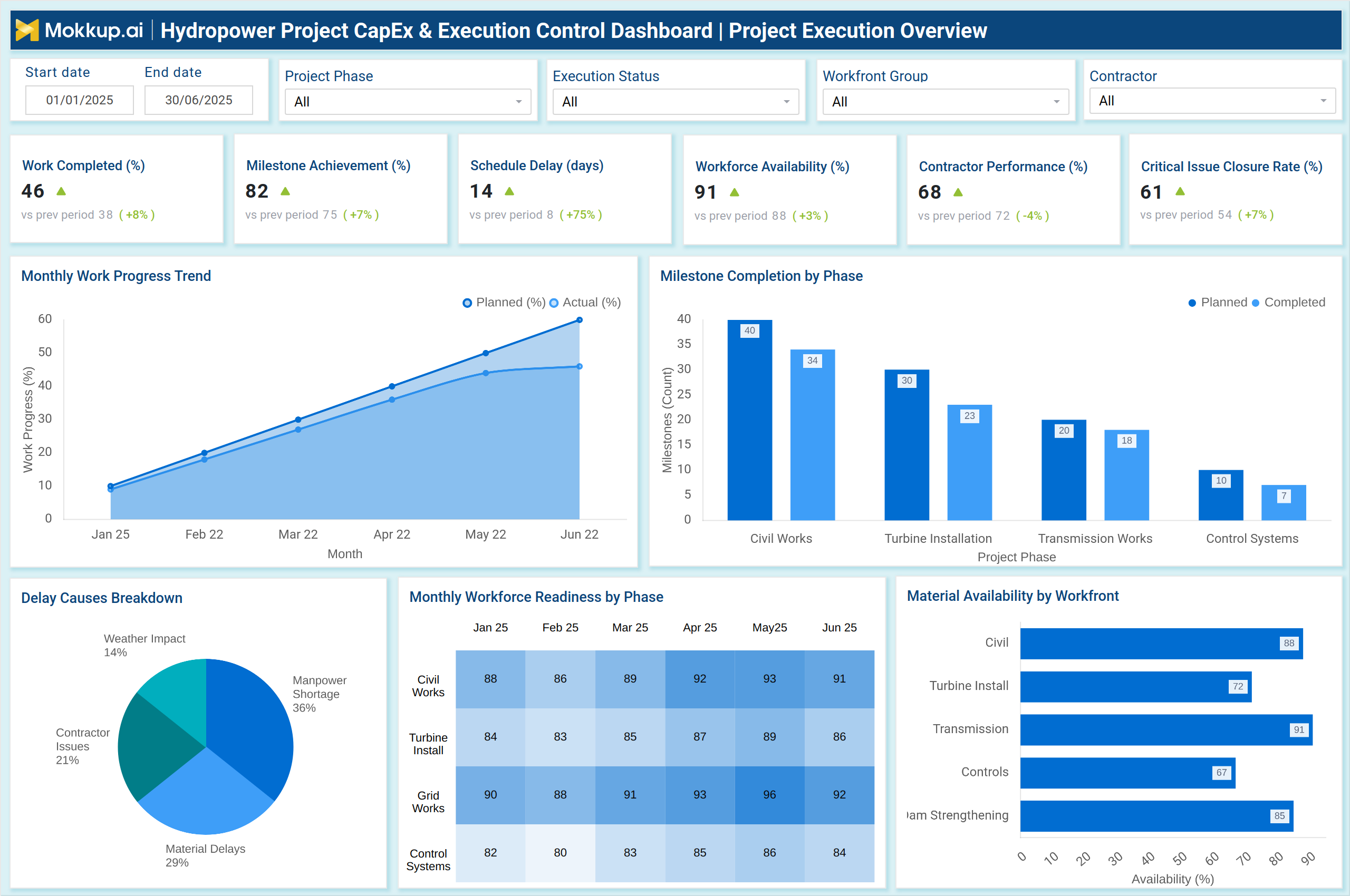Select the Transmission availability bar labeled 91
This screenshot has width=1350, height=896.
[1166, 730]
